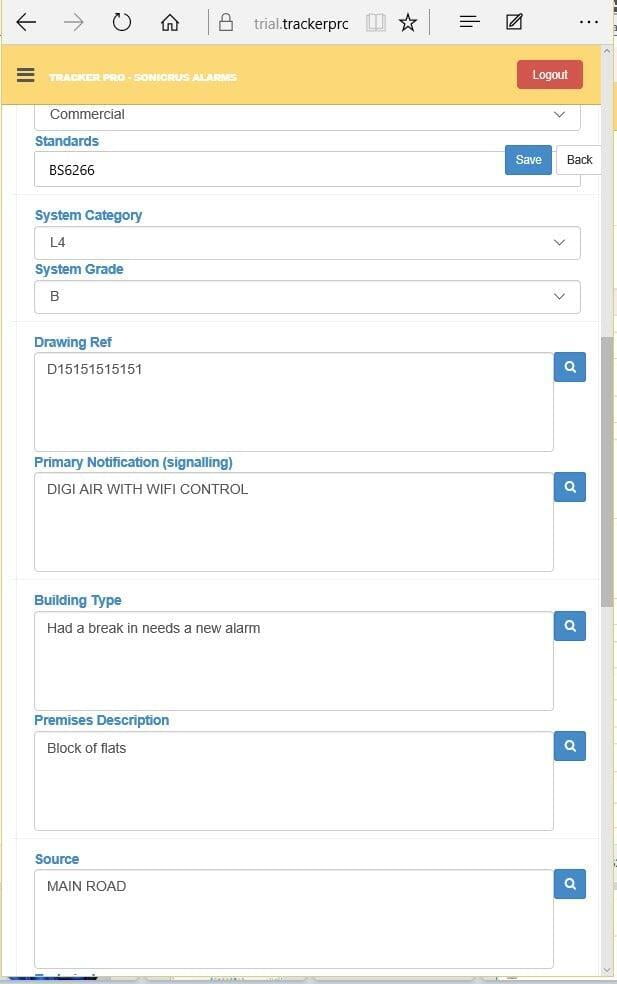Navigate back with browser arrow
Screen dimensions: 617x984
[27, 22]
